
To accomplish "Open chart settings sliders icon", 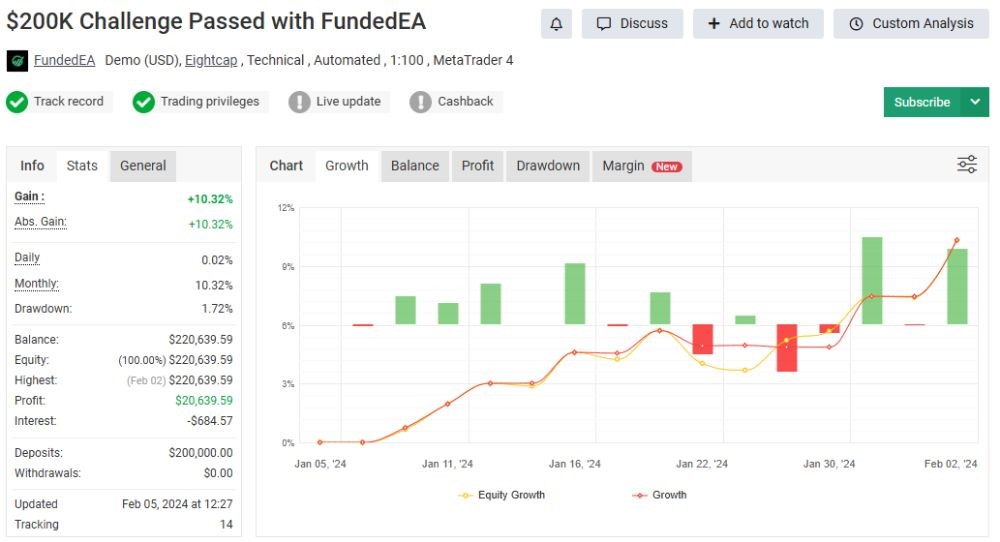I will point(966,165).
